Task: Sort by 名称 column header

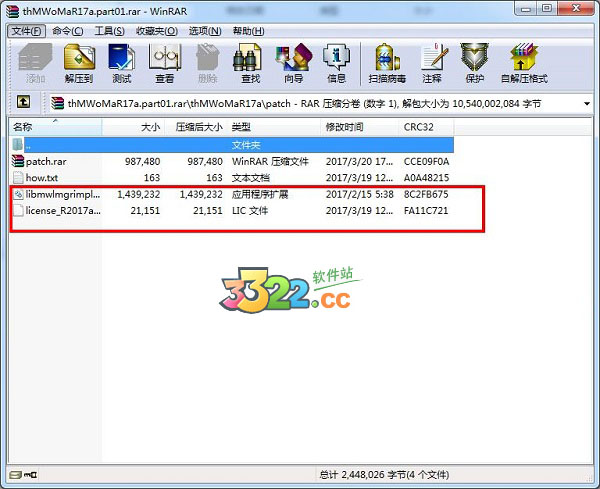Action: 56,127
